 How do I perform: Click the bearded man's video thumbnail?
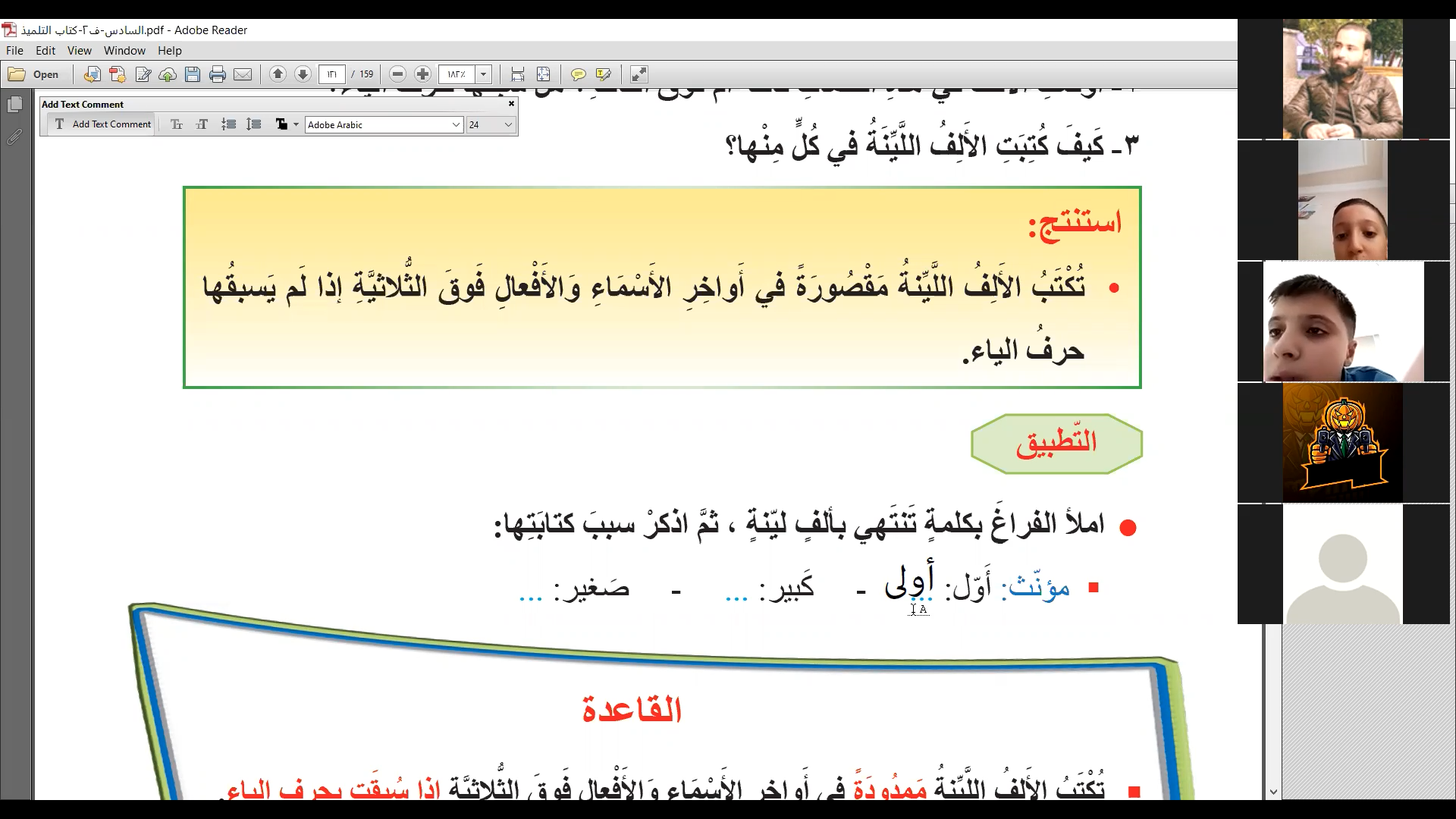point(1343,79)
